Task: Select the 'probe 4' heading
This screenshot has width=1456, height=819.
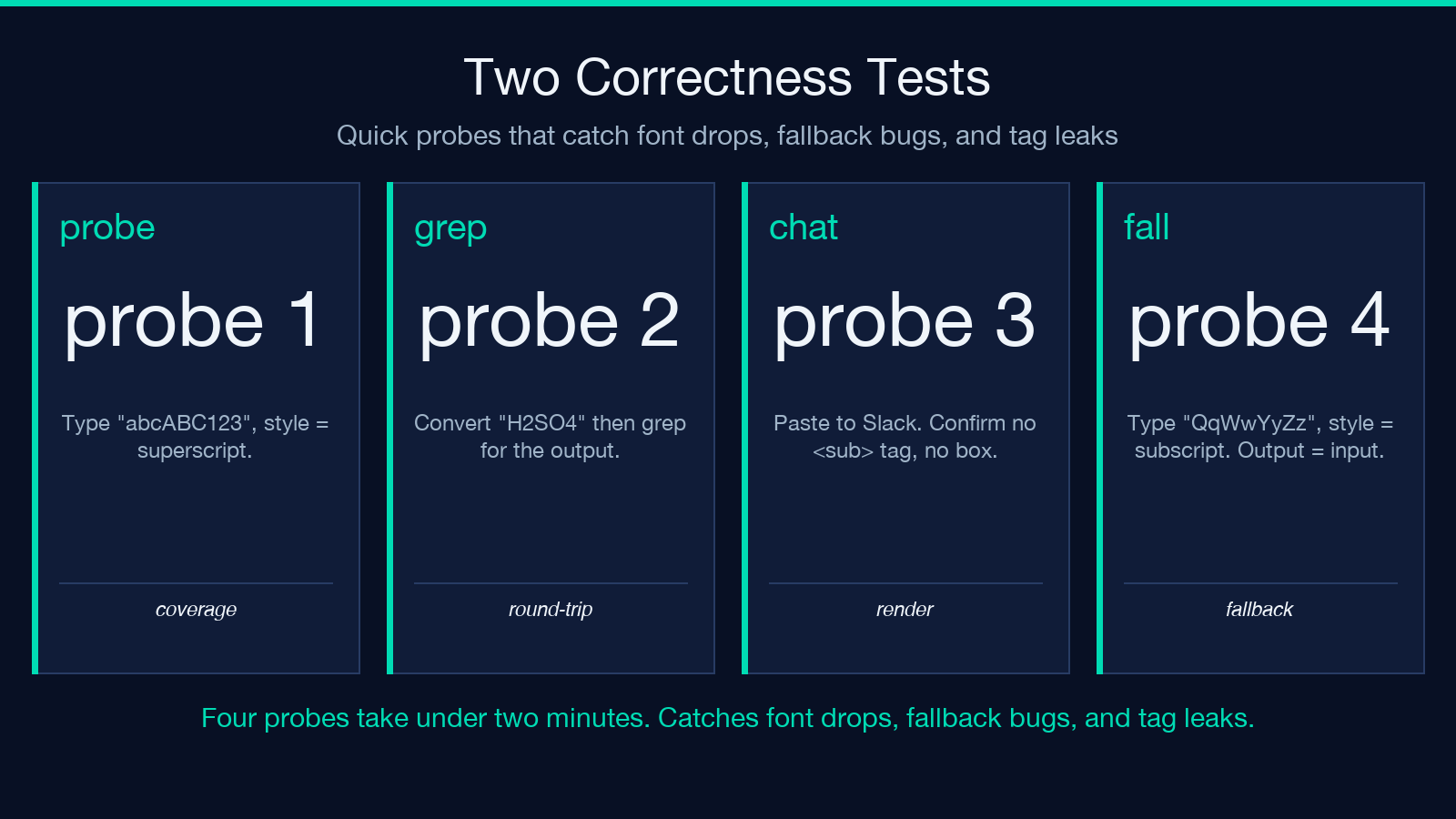Action: click(x=1259, y=321)
